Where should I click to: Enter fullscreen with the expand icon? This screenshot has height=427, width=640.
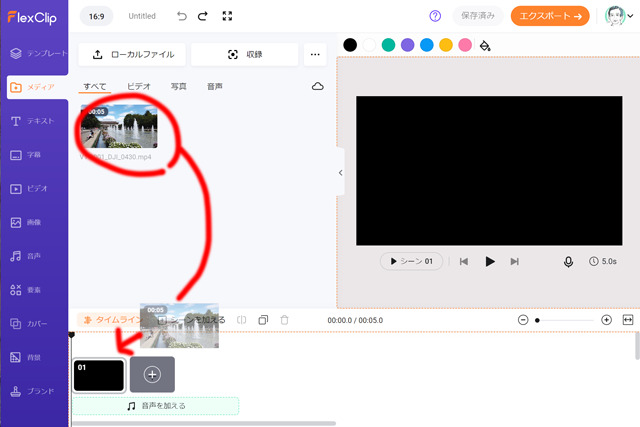(x=227, y=16)
